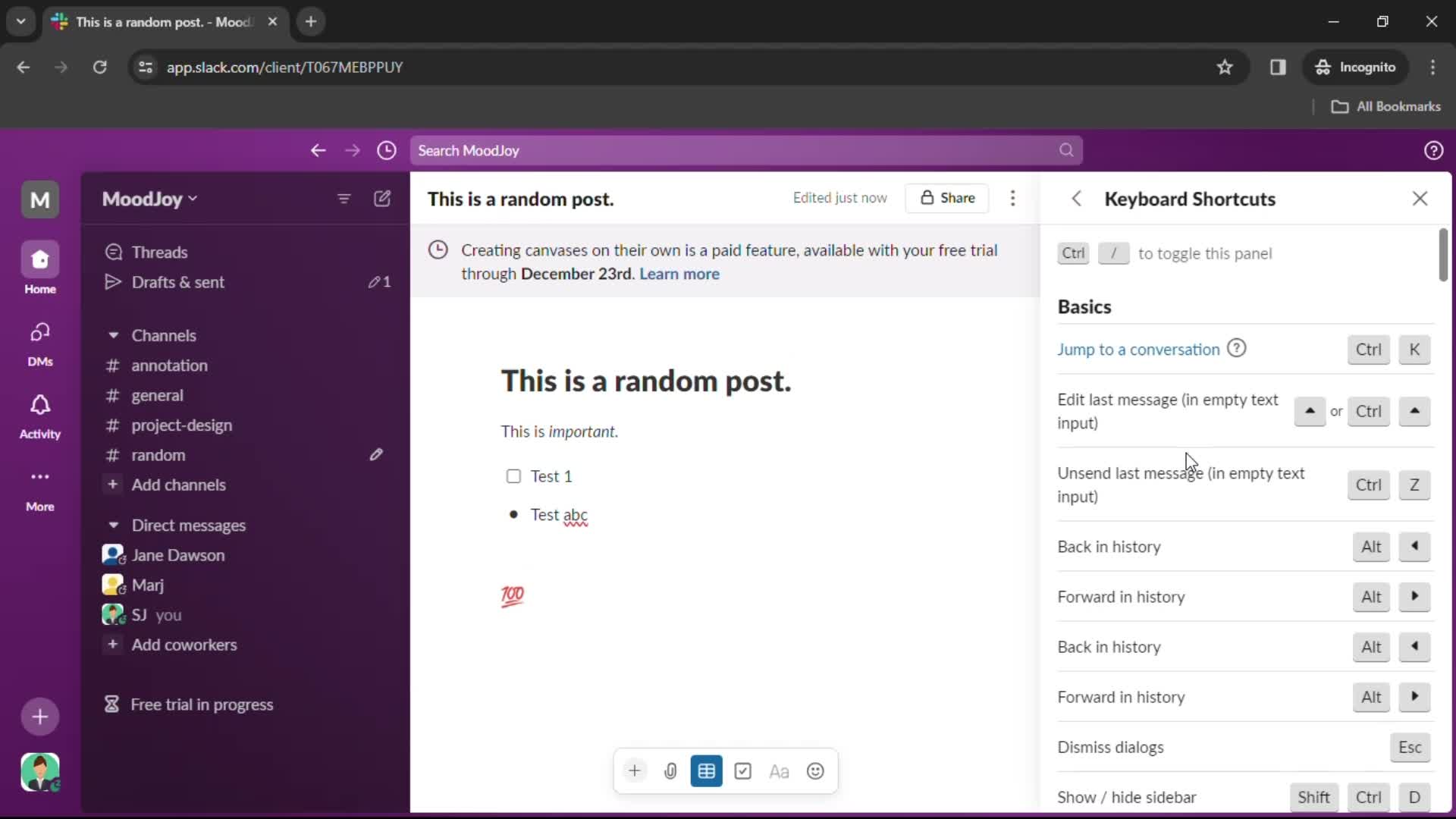Screen dimensions: 1456x819
Task: Click the Add plus icon button
Action: [x=634, y=770]
